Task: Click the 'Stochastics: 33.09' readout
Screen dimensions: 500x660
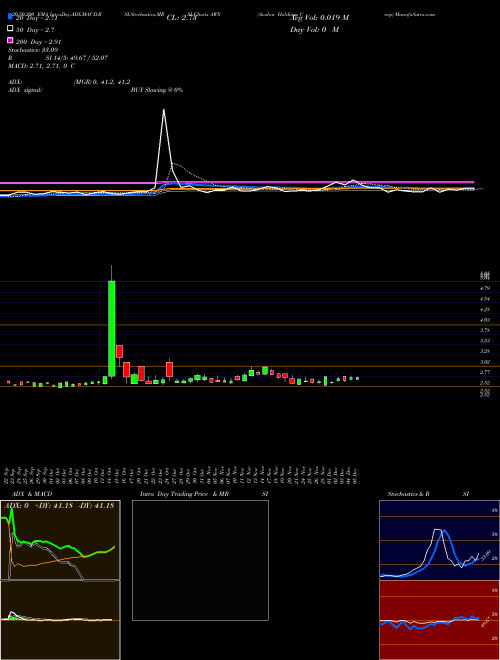Action: pos(33,50)
